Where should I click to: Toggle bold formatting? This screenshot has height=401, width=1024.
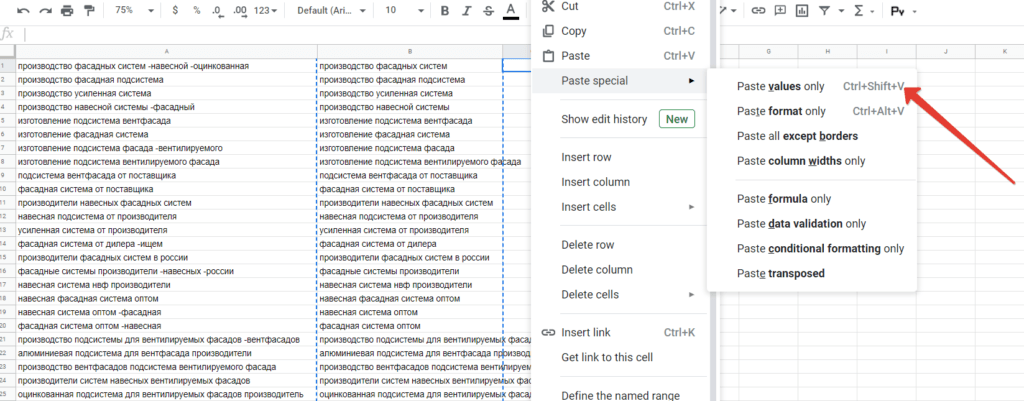click(444, 10)
